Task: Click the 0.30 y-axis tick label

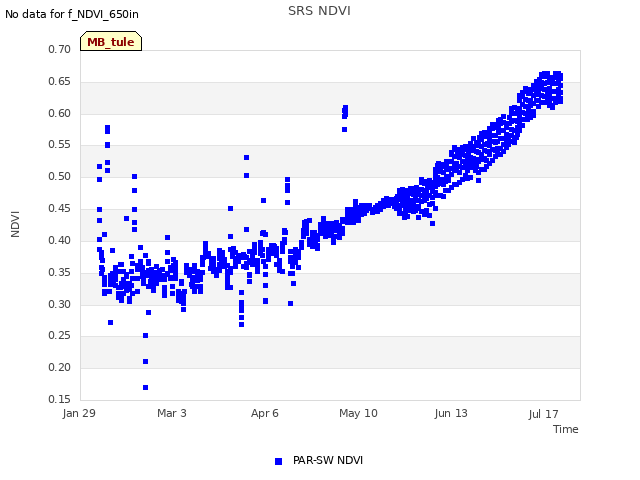Action: 60,304
